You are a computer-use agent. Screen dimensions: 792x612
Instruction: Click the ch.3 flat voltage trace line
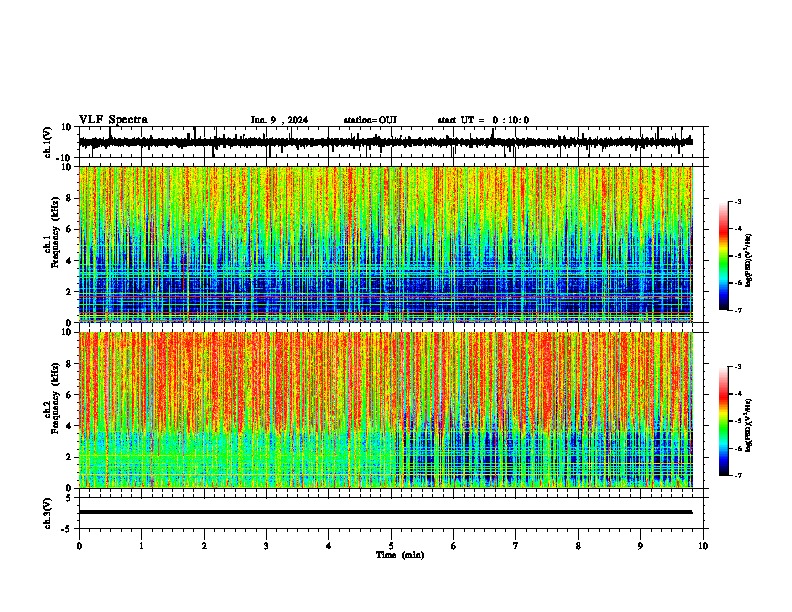click(x=385, y=512)
